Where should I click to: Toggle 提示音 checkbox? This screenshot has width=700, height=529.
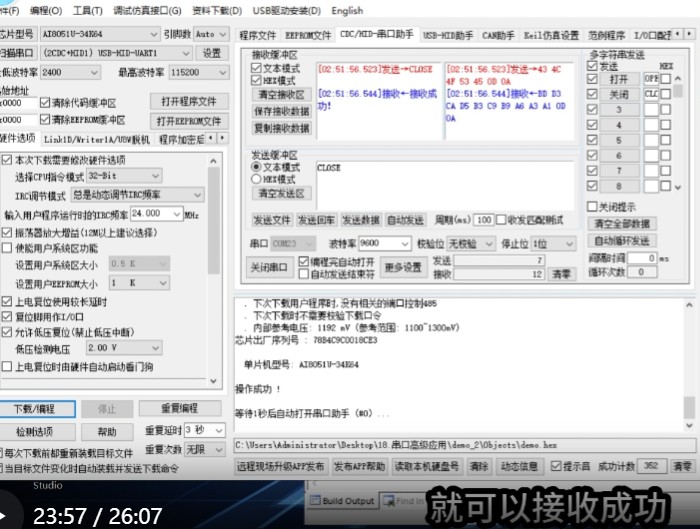tap(556, 466)
